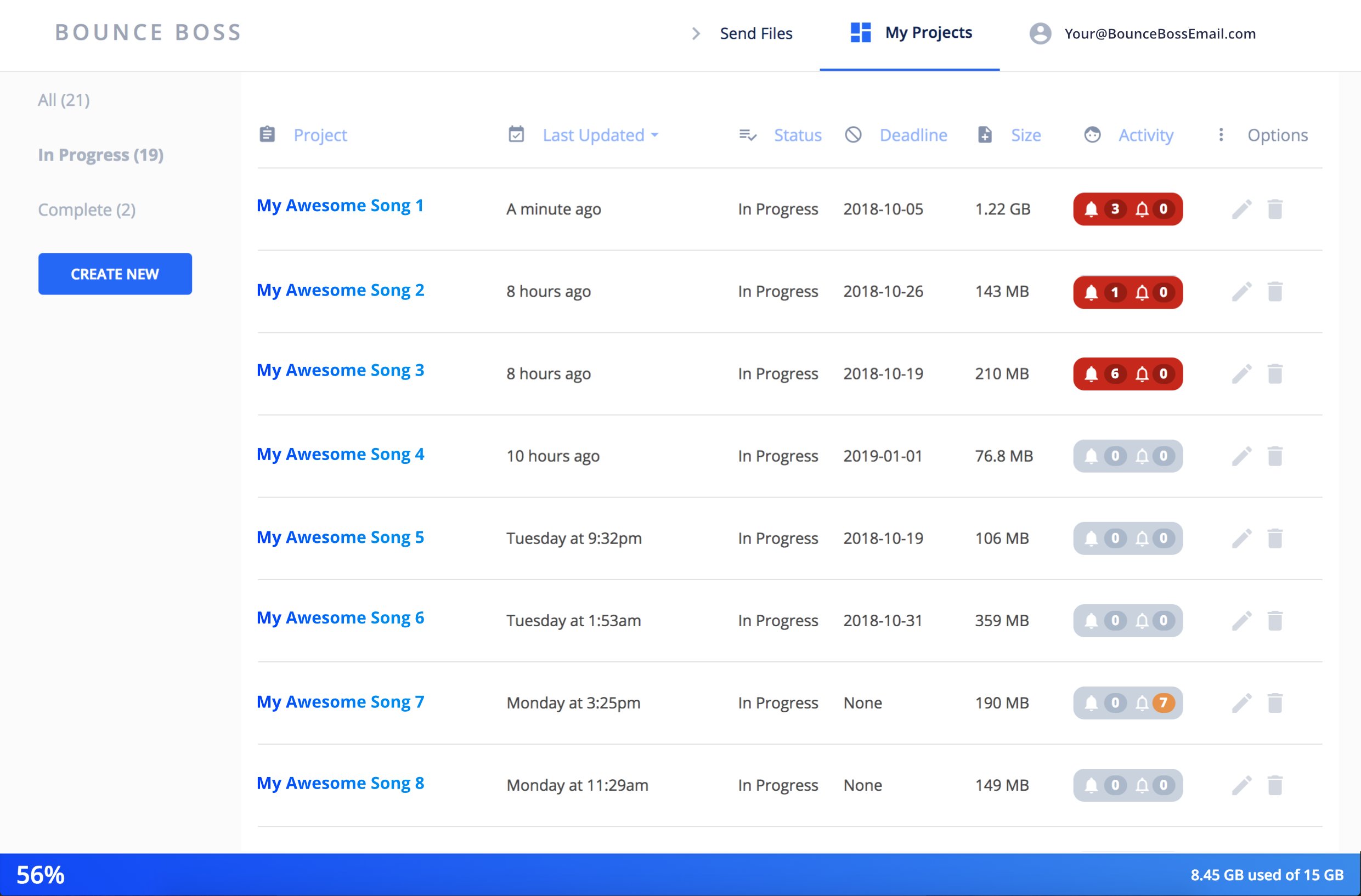
Task: Filter by Complete (2) projects
Action: [x=86, y=209]
